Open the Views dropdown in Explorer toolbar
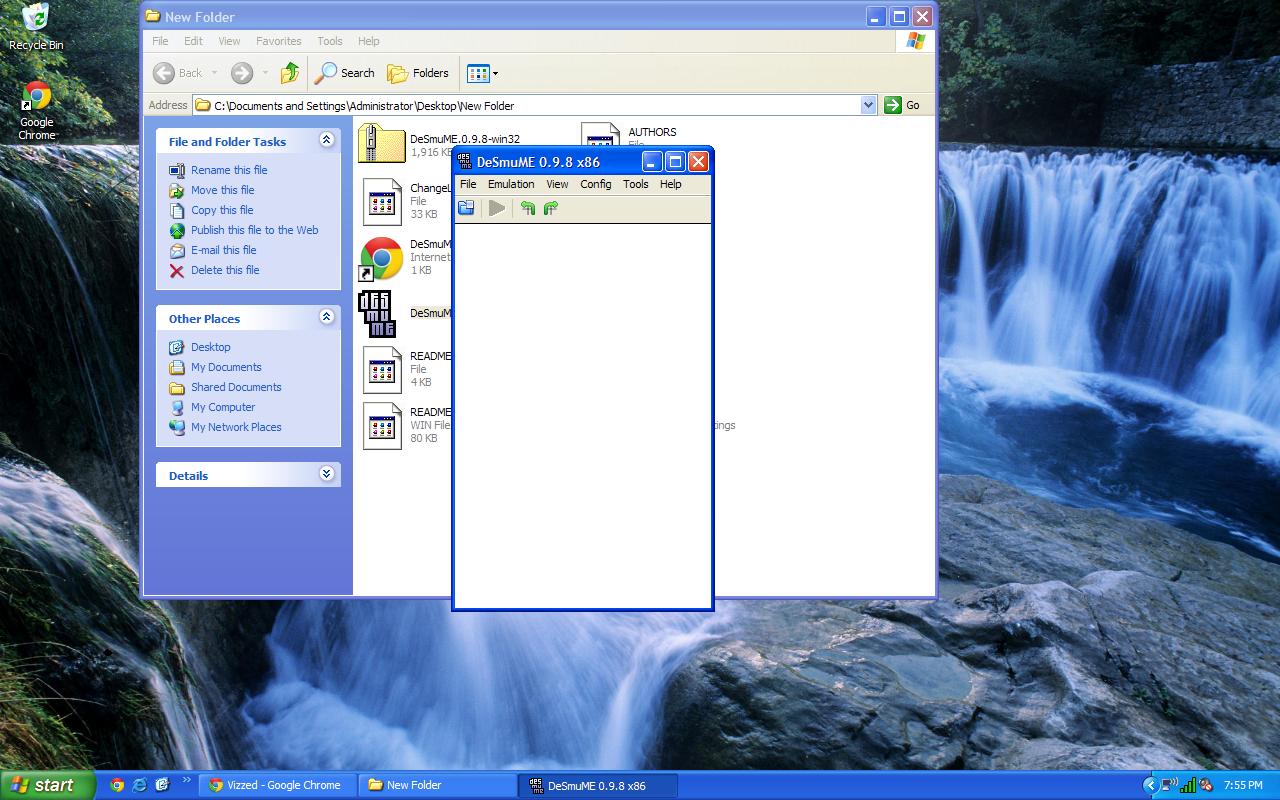Image resolution: width=1280 pixels, height=800 pixels. point(482,73)
